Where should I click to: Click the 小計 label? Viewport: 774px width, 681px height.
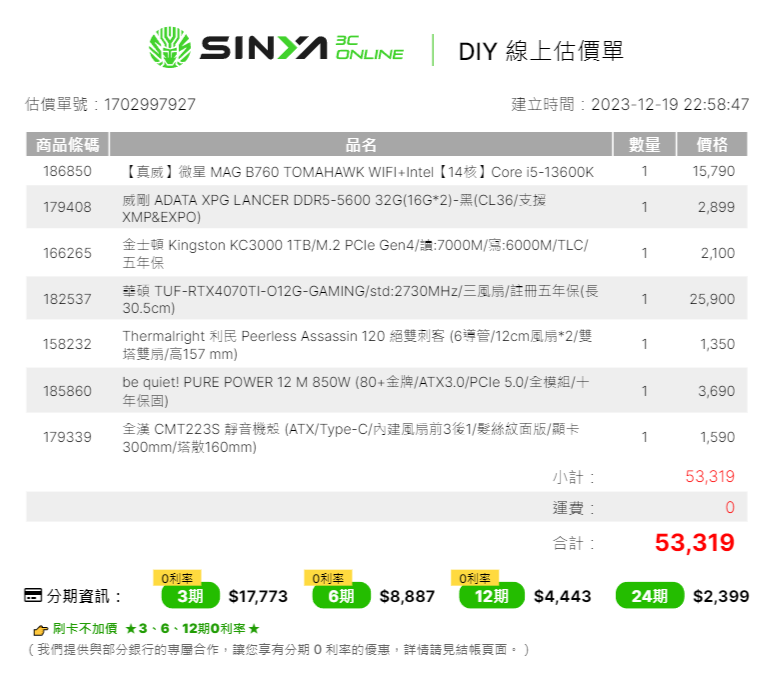573,477
